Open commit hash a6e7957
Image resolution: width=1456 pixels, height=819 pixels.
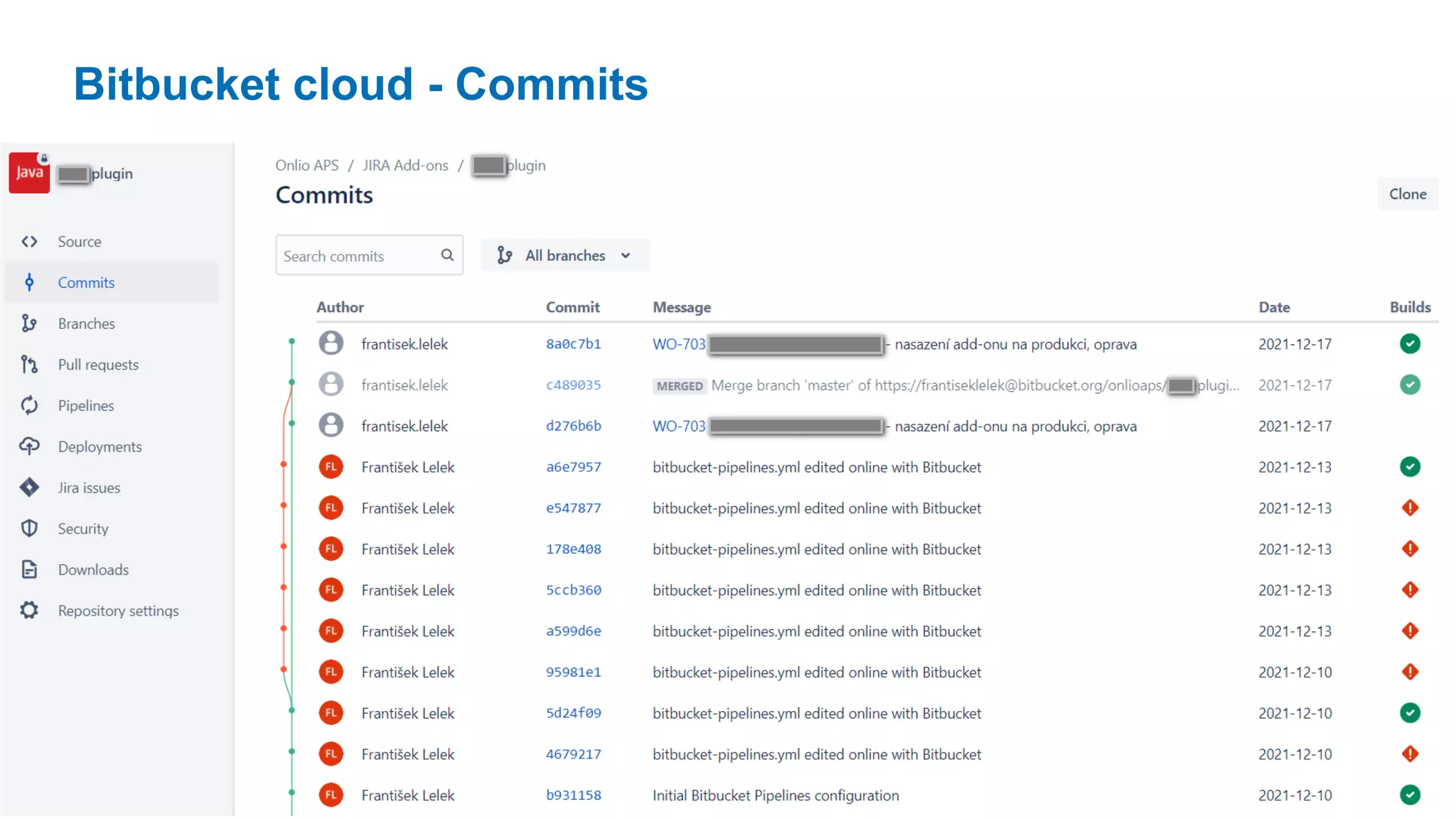(x=573, y=467)
